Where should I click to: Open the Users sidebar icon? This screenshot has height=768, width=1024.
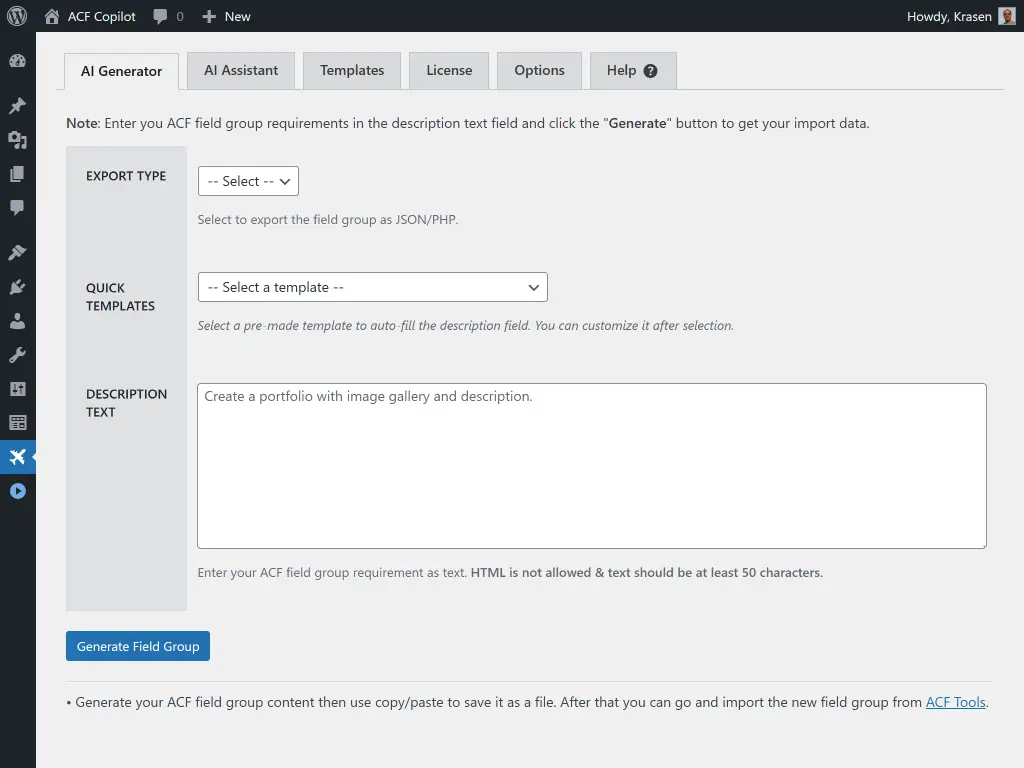pyautogui.click(x=17, y=321)
